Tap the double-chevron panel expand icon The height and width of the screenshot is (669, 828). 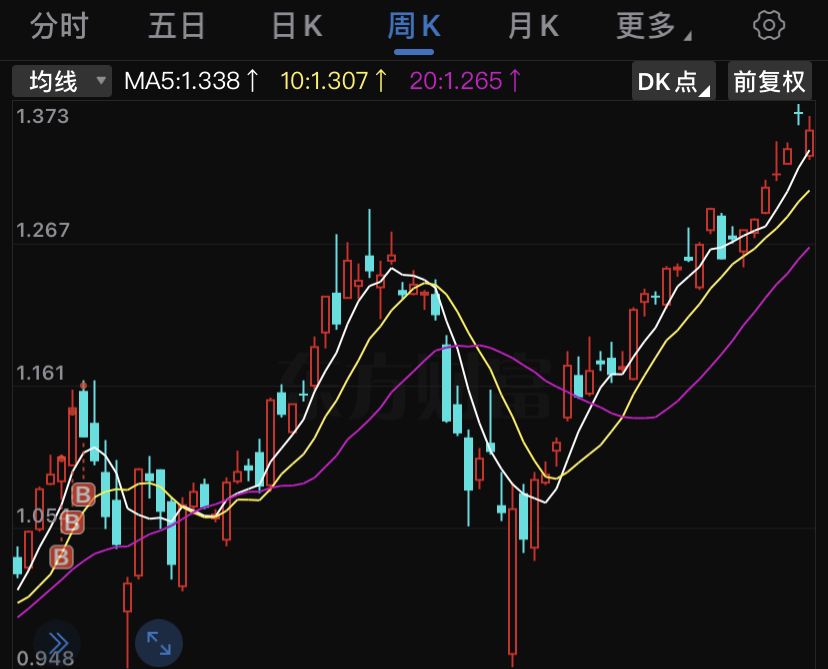point(57,643)
